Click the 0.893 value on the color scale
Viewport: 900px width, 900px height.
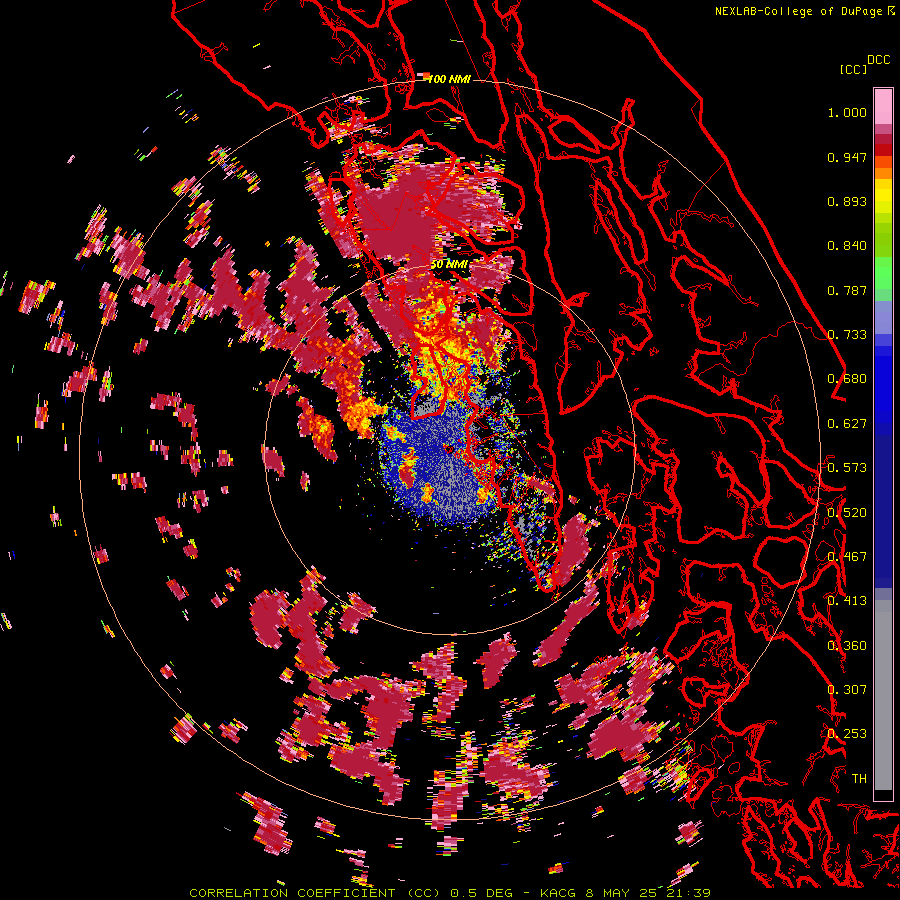click(x=847, y=201)
